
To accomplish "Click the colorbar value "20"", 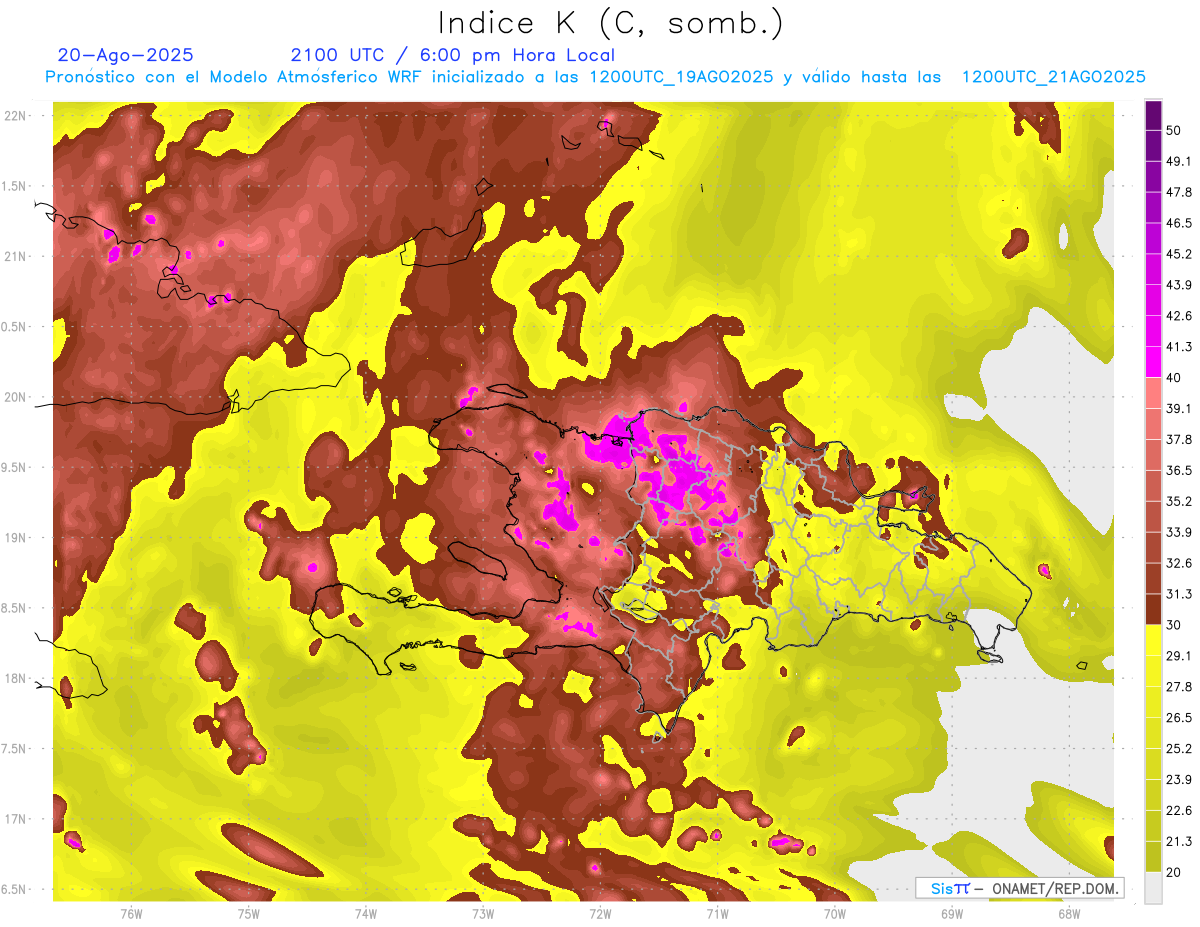I will 1173,871.
